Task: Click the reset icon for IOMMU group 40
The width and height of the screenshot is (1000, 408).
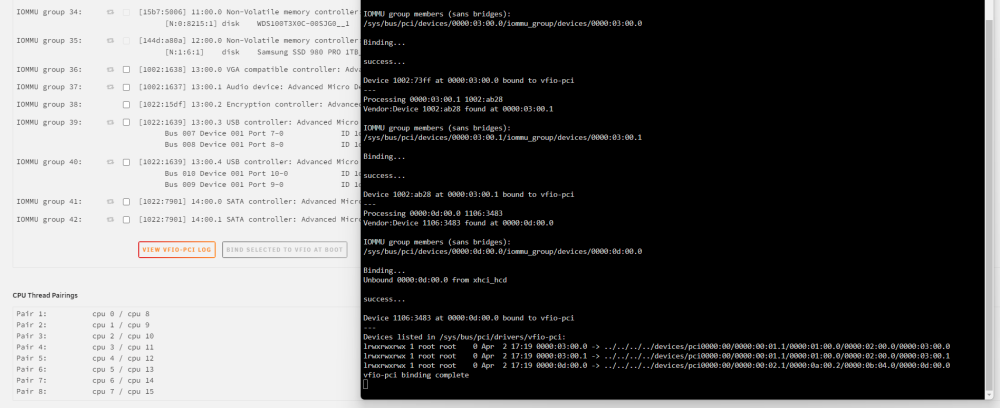Action: 110,163
